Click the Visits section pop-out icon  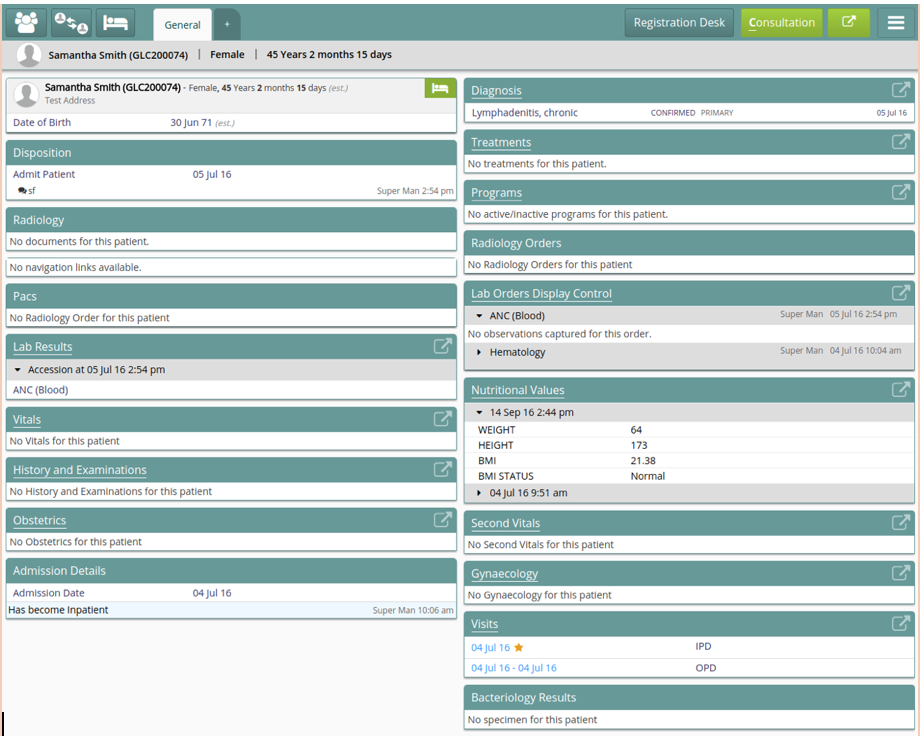pyautogui.click(x=900, y=623)
